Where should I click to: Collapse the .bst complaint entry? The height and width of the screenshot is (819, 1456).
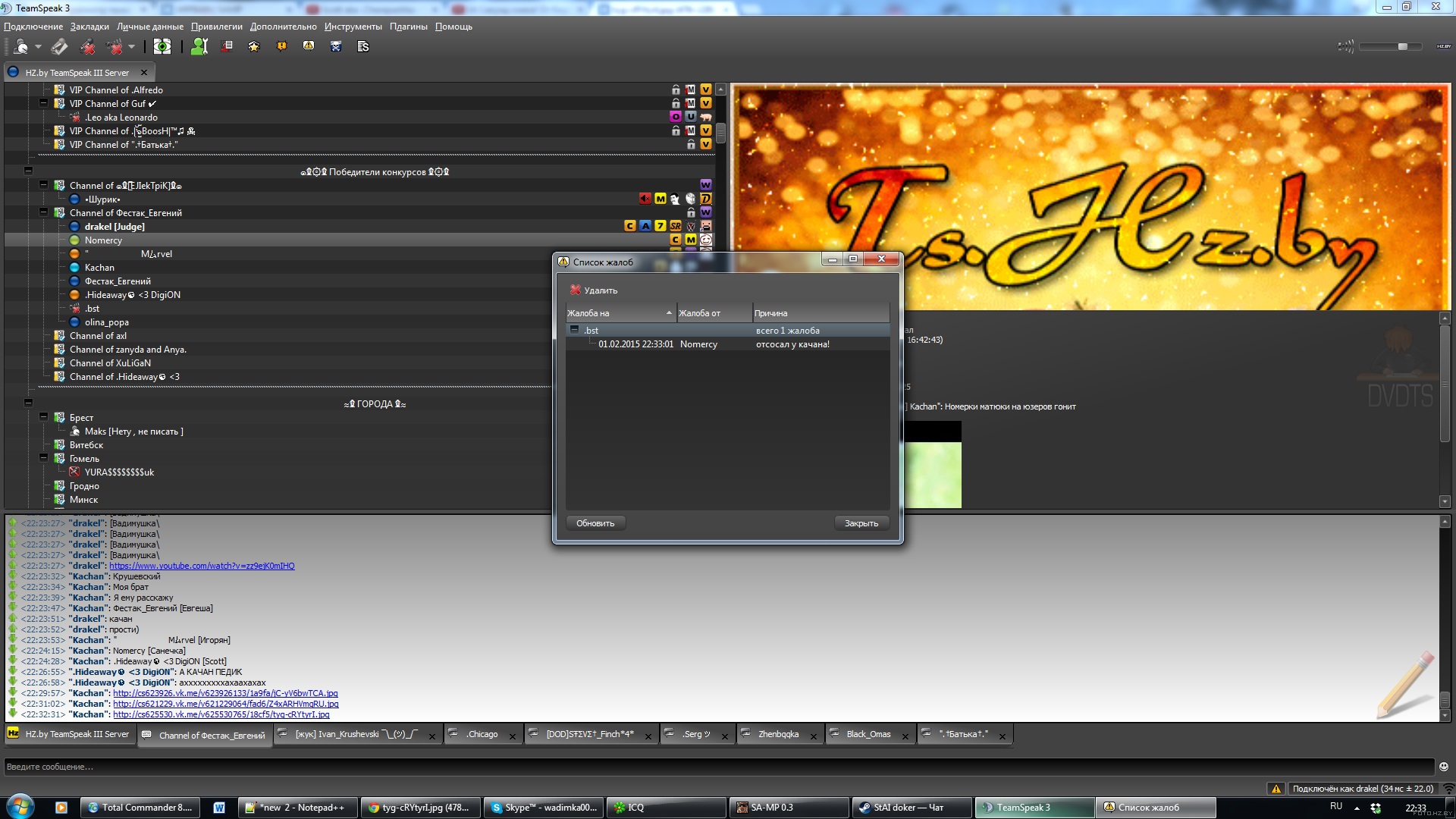(575, 330)
